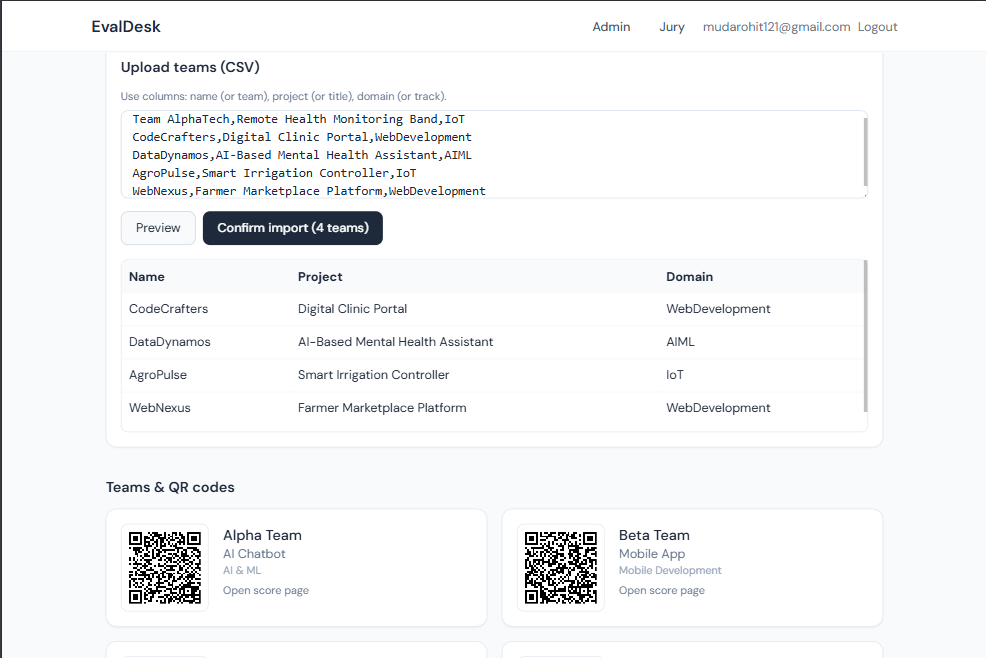Click the AgroPulse name cell
Screen dimensions: 986x658
158,375
